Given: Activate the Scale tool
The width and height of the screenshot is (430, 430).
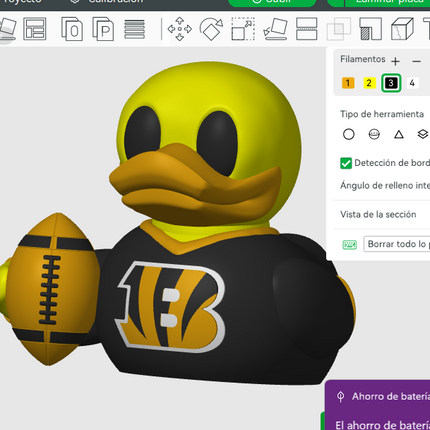Looking at the screenshot, I should (x=243, y=29).
